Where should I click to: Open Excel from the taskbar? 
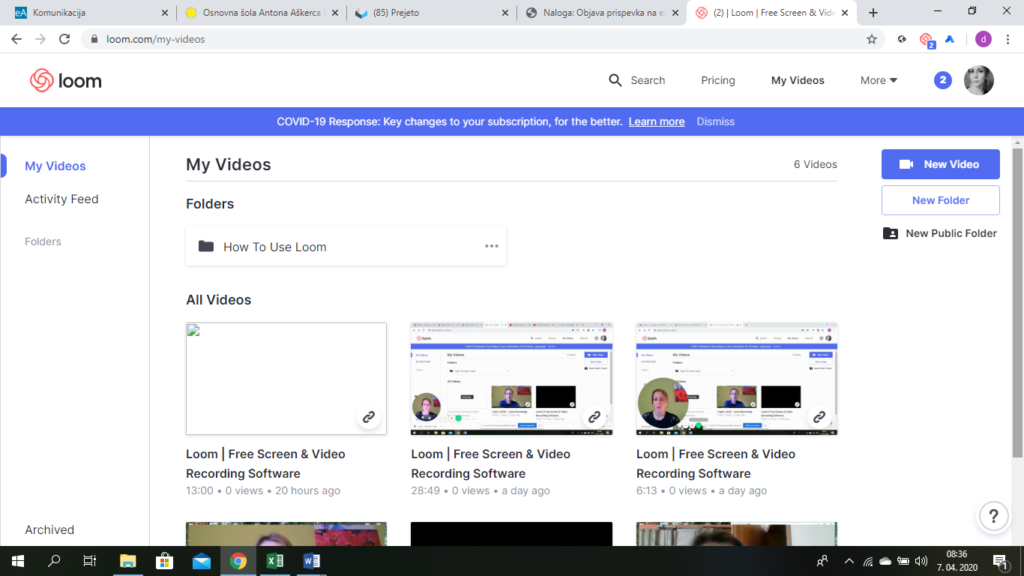pos(275,561)
